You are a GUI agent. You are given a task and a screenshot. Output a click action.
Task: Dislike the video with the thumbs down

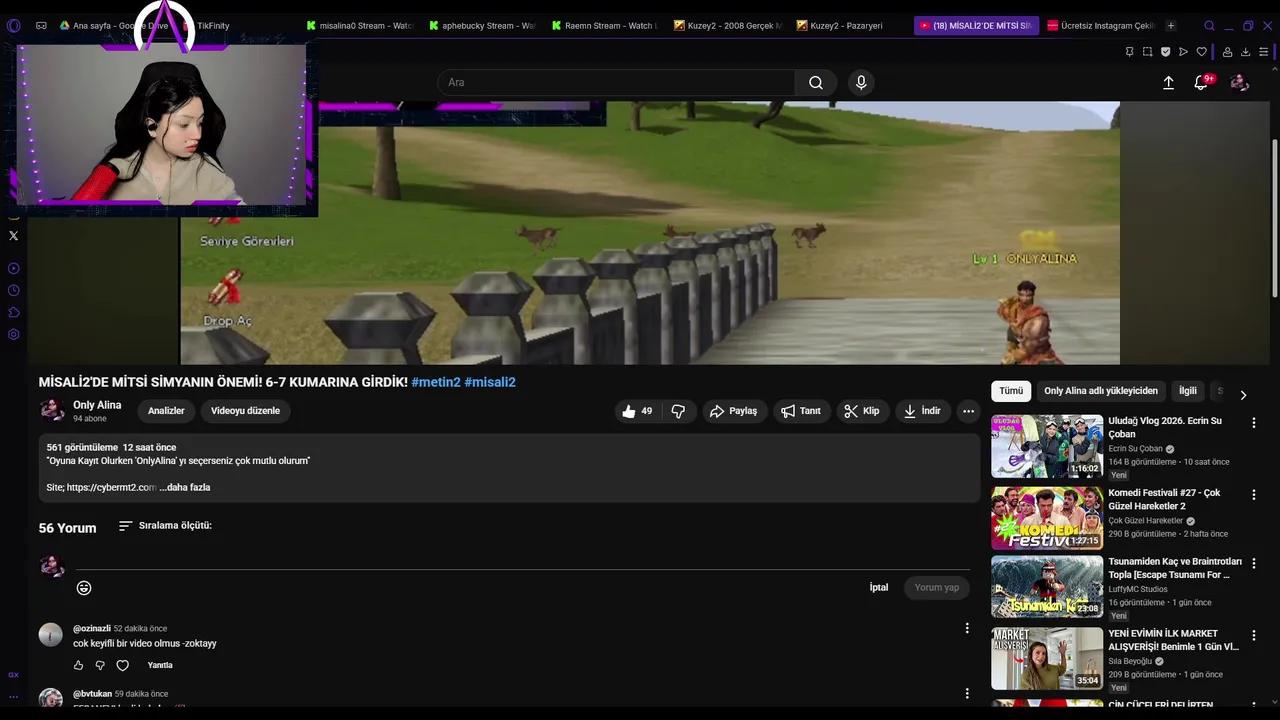678,411
